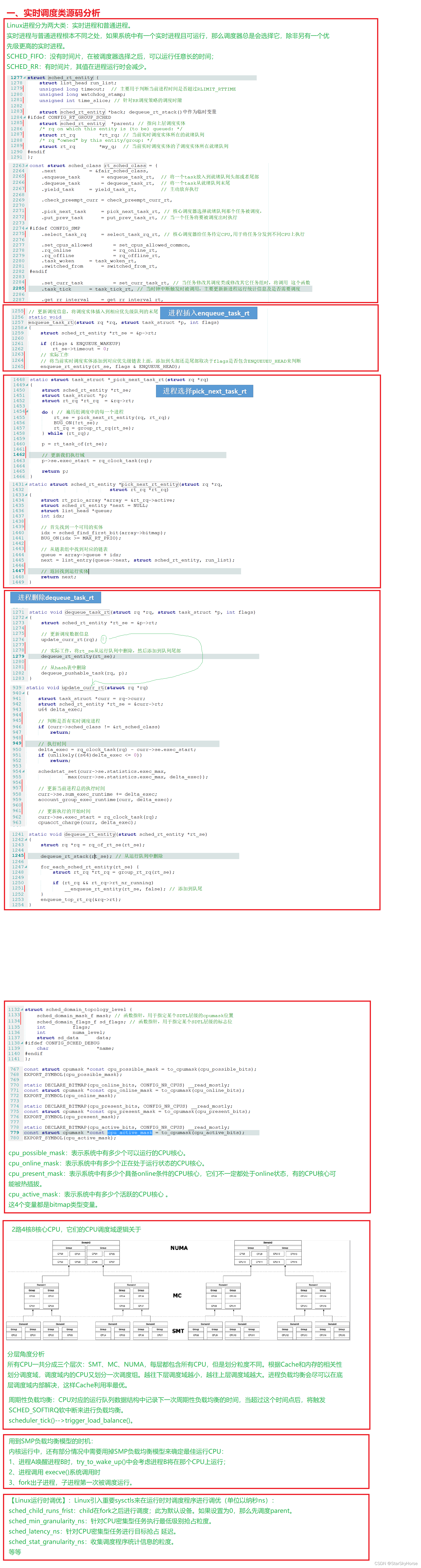The height and width of the screenshot is (1568, 421).
Task: Click NUMA label in topology diagram
Action: tap(179, 1248)
